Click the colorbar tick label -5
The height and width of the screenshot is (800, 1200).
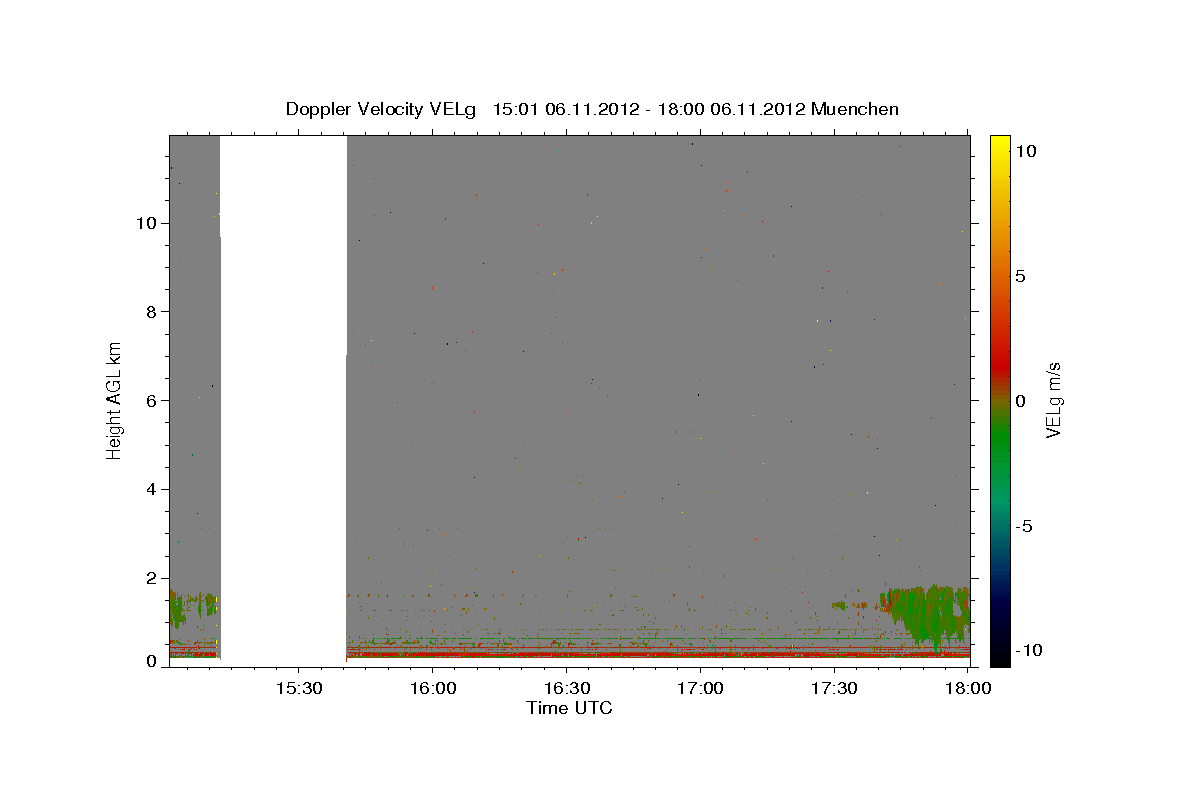[x=1024, y=526]
